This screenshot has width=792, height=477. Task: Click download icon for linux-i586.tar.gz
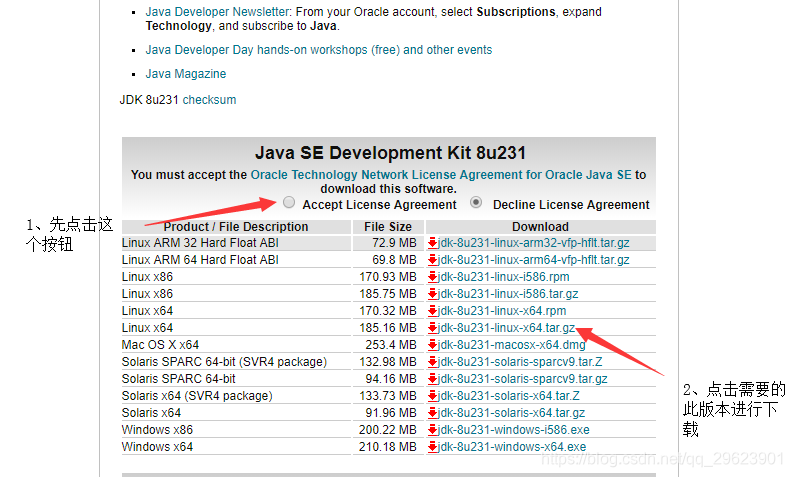432,294
